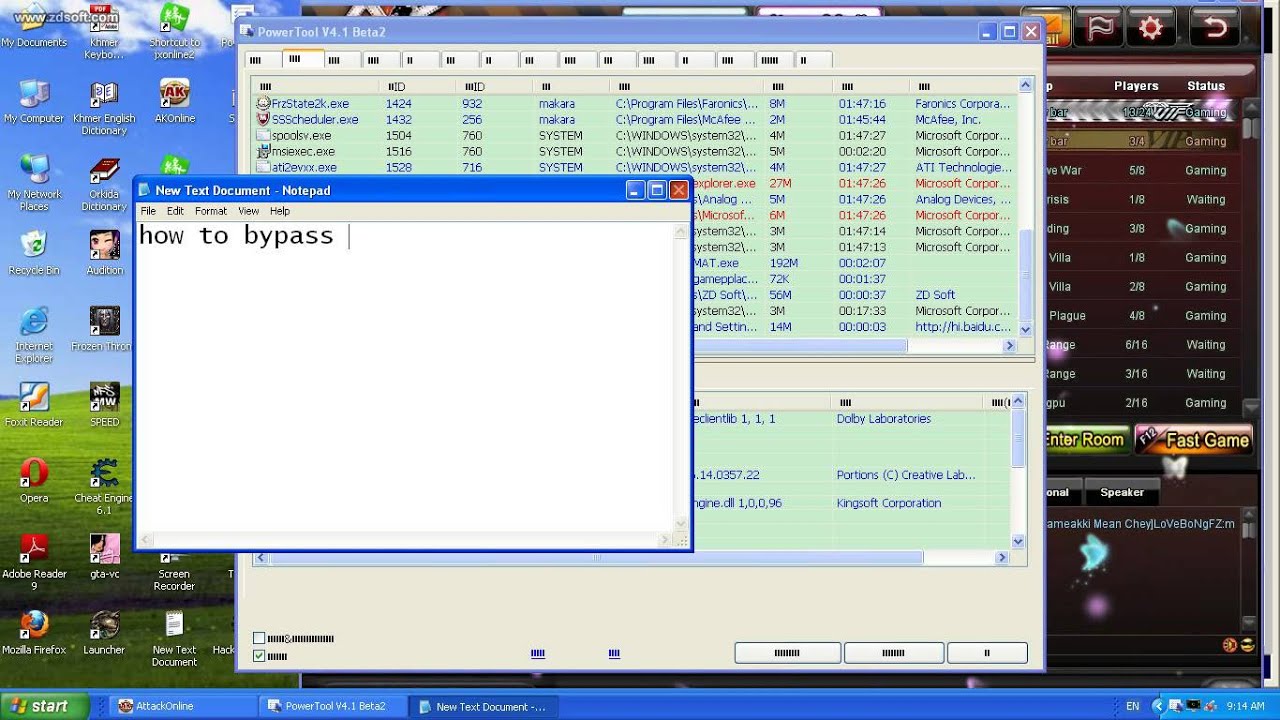
Task: Click the Fast Game button
Action: 1194,440
